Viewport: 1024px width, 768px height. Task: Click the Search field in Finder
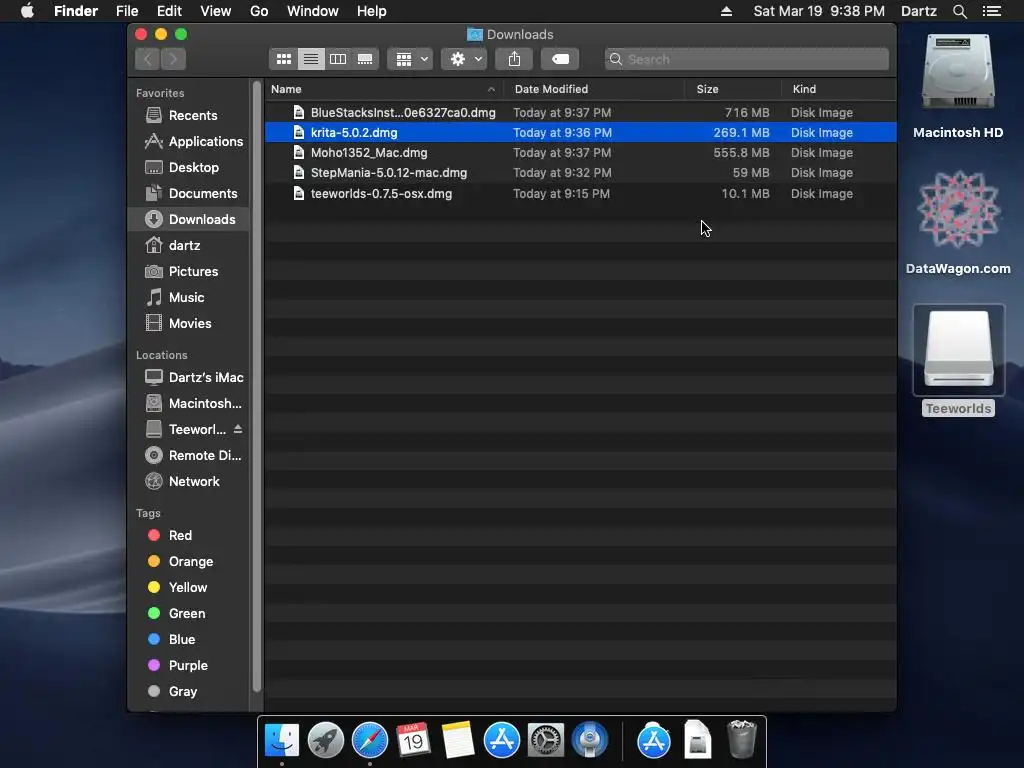pyautogui.click(x=746, y=59)
